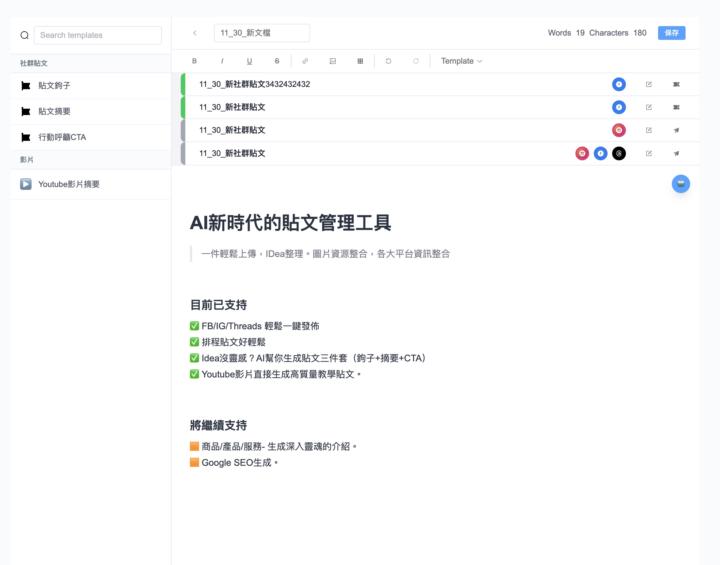Viewport: 720px width, 565px height.
Task: Click the blue 保存 save button
Action: [671, 33]
